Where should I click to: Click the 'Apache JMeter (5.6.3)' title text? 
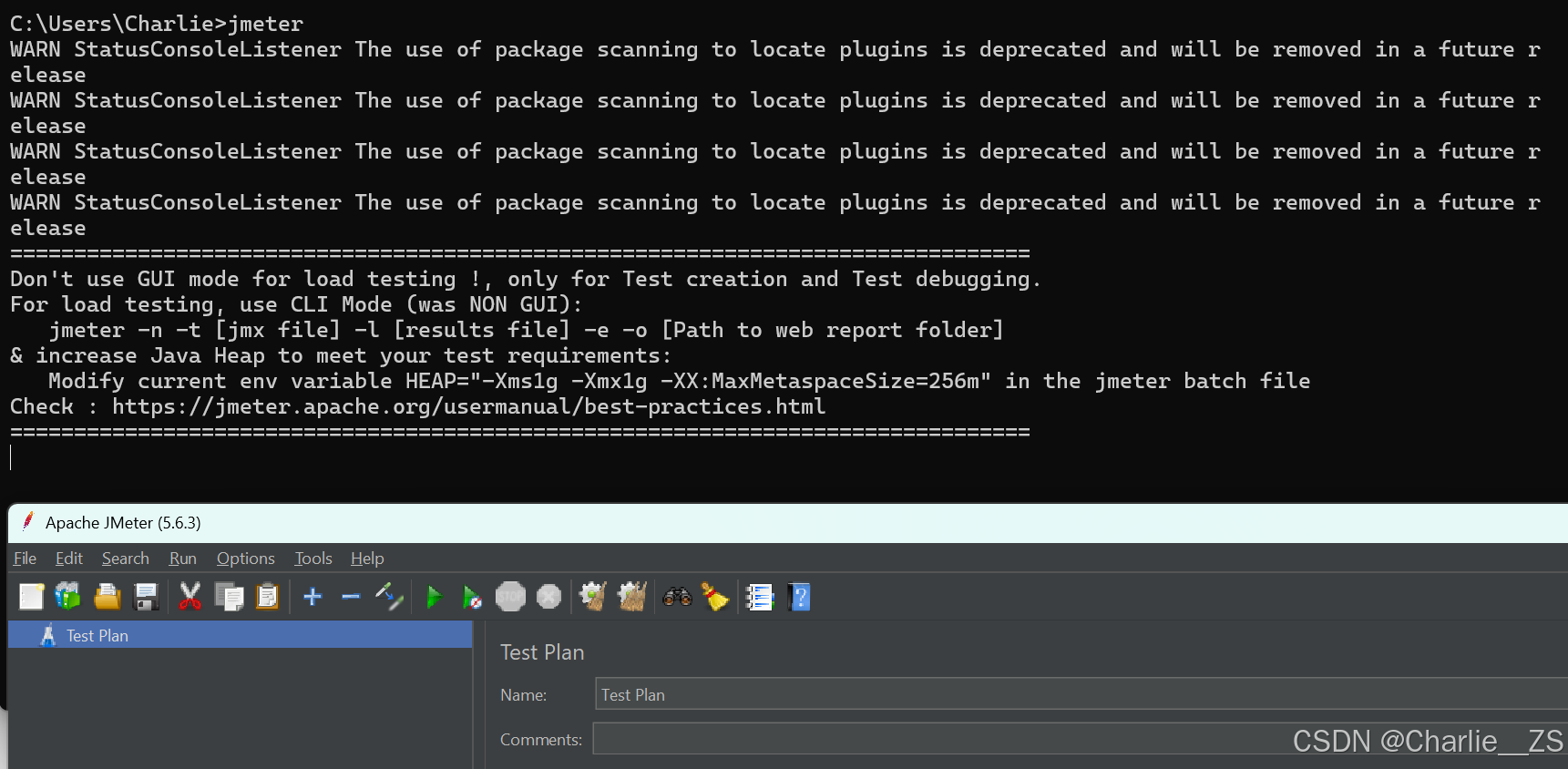pos(123,522)
